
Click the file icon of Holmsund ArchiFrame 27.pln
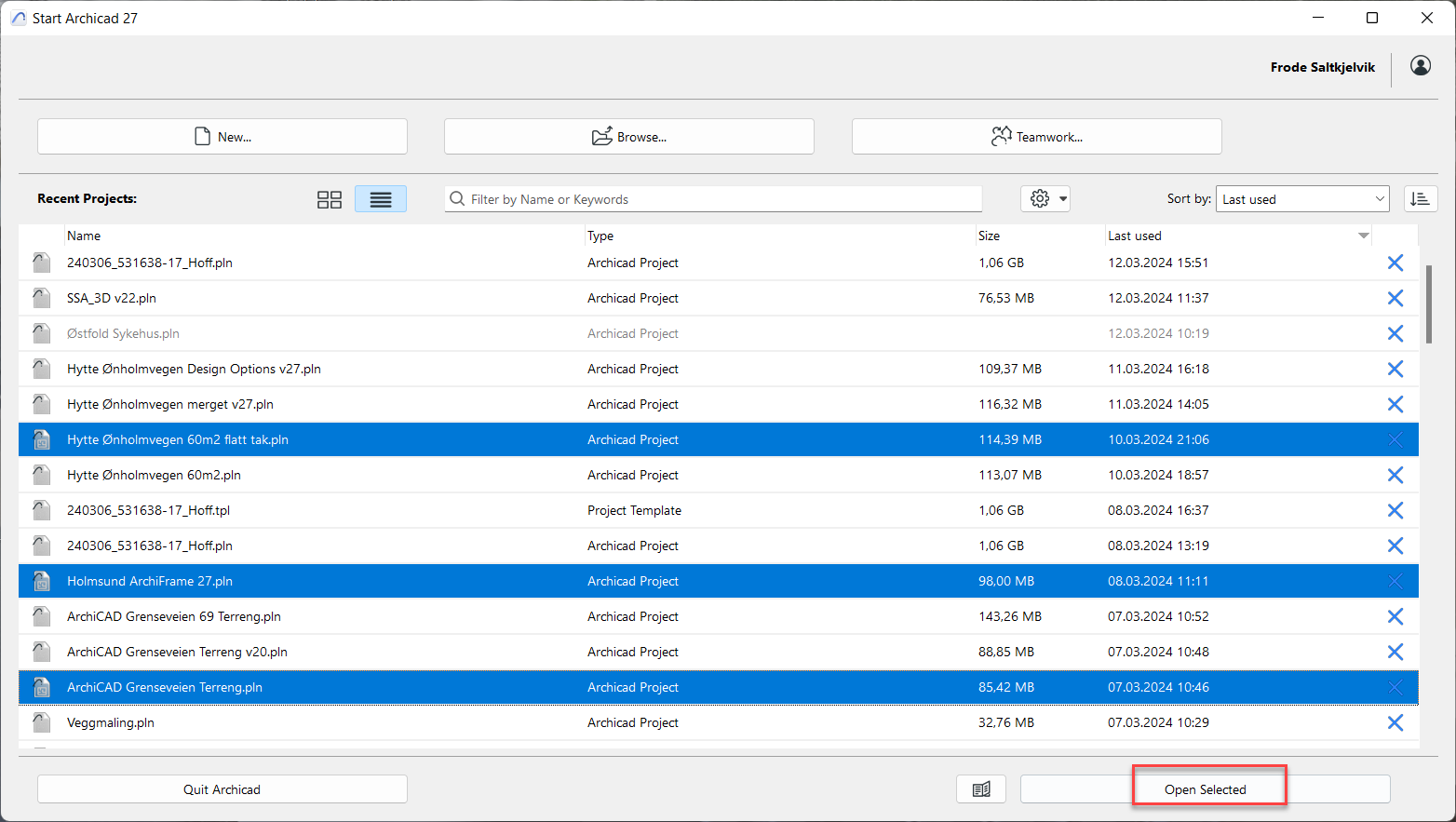click(42, 581)
